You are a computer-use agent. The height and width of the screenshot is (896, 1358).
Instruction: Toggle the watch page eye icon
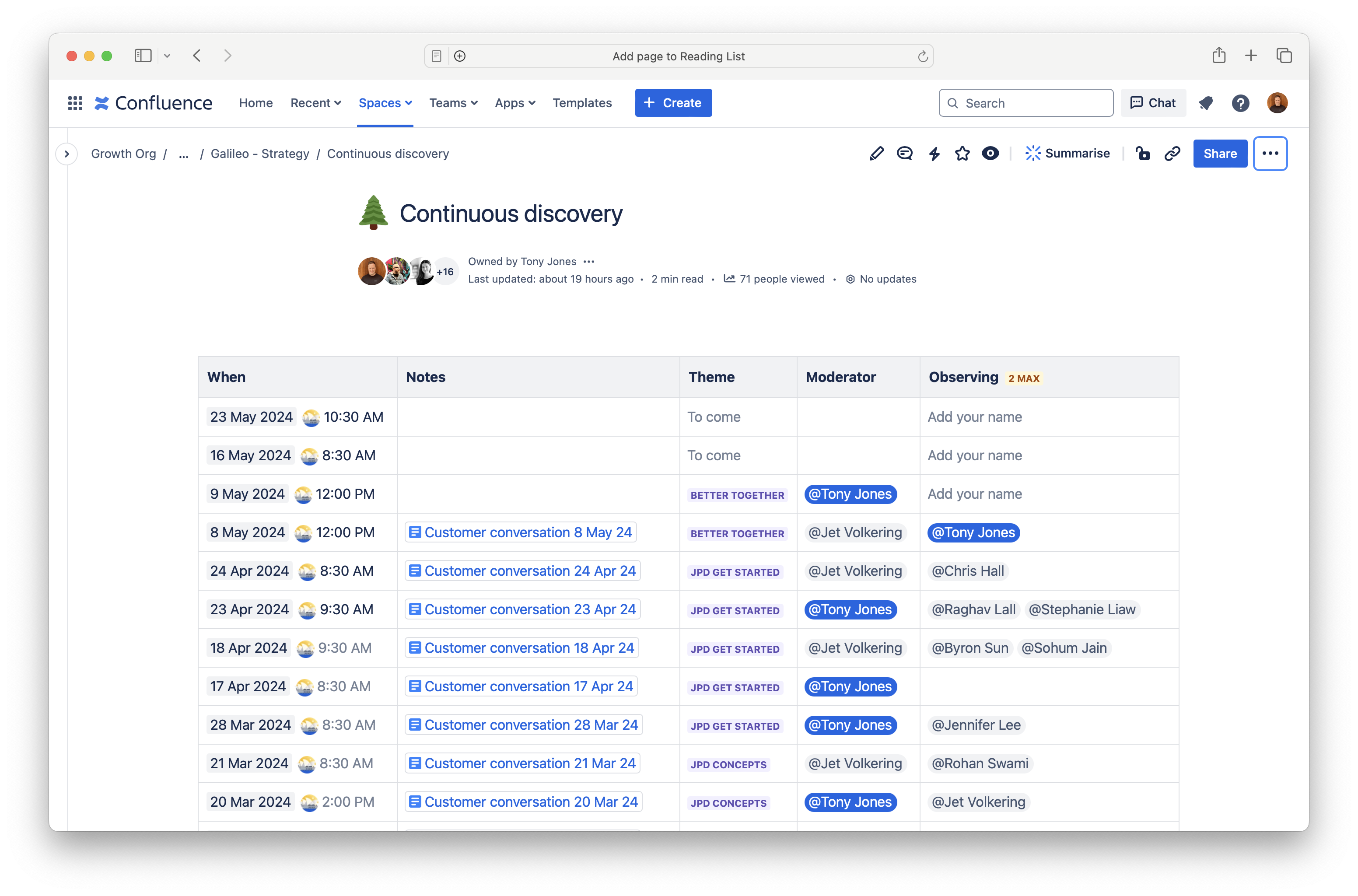pos(990,153)
